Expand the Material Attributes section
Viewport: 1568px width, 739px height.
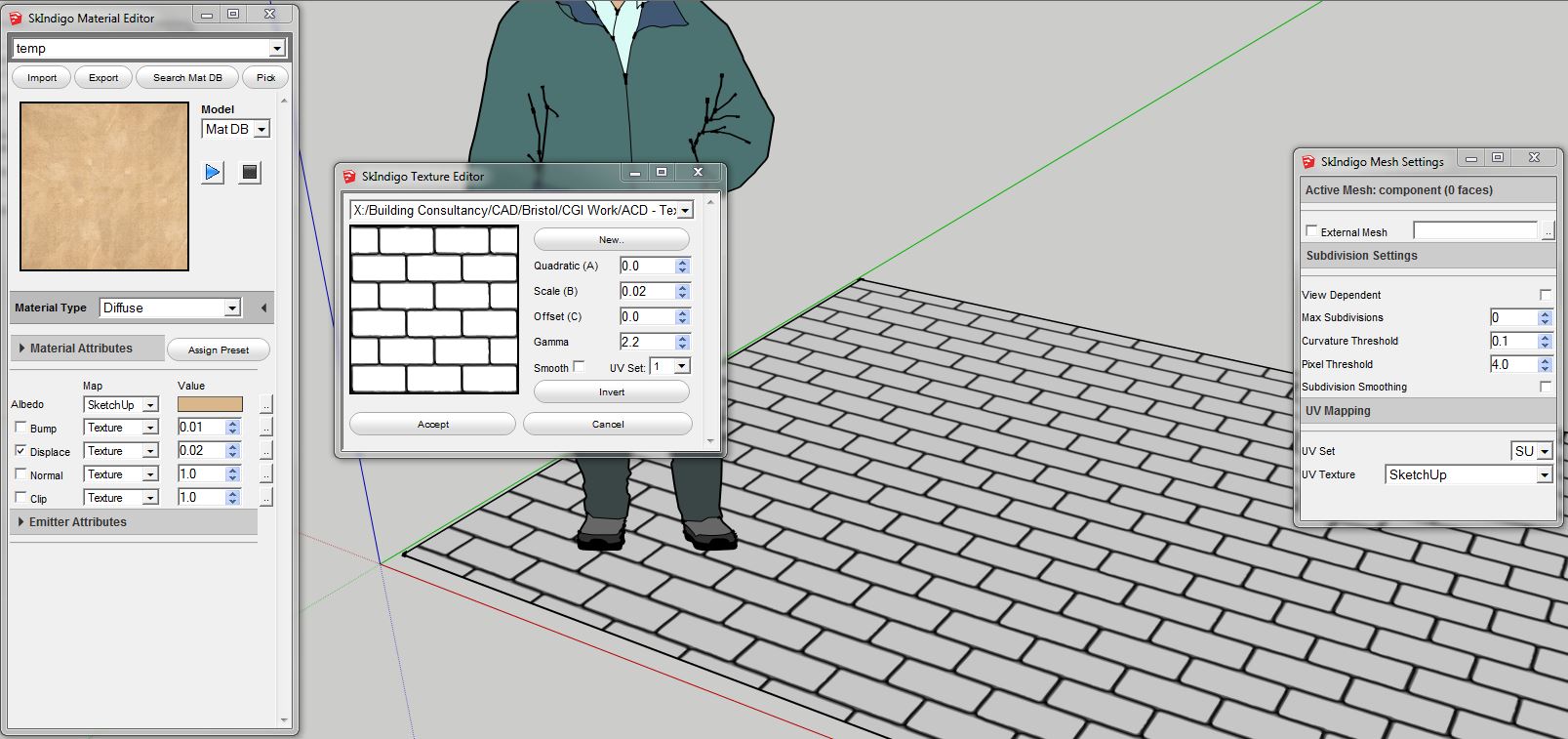[22, 349]
